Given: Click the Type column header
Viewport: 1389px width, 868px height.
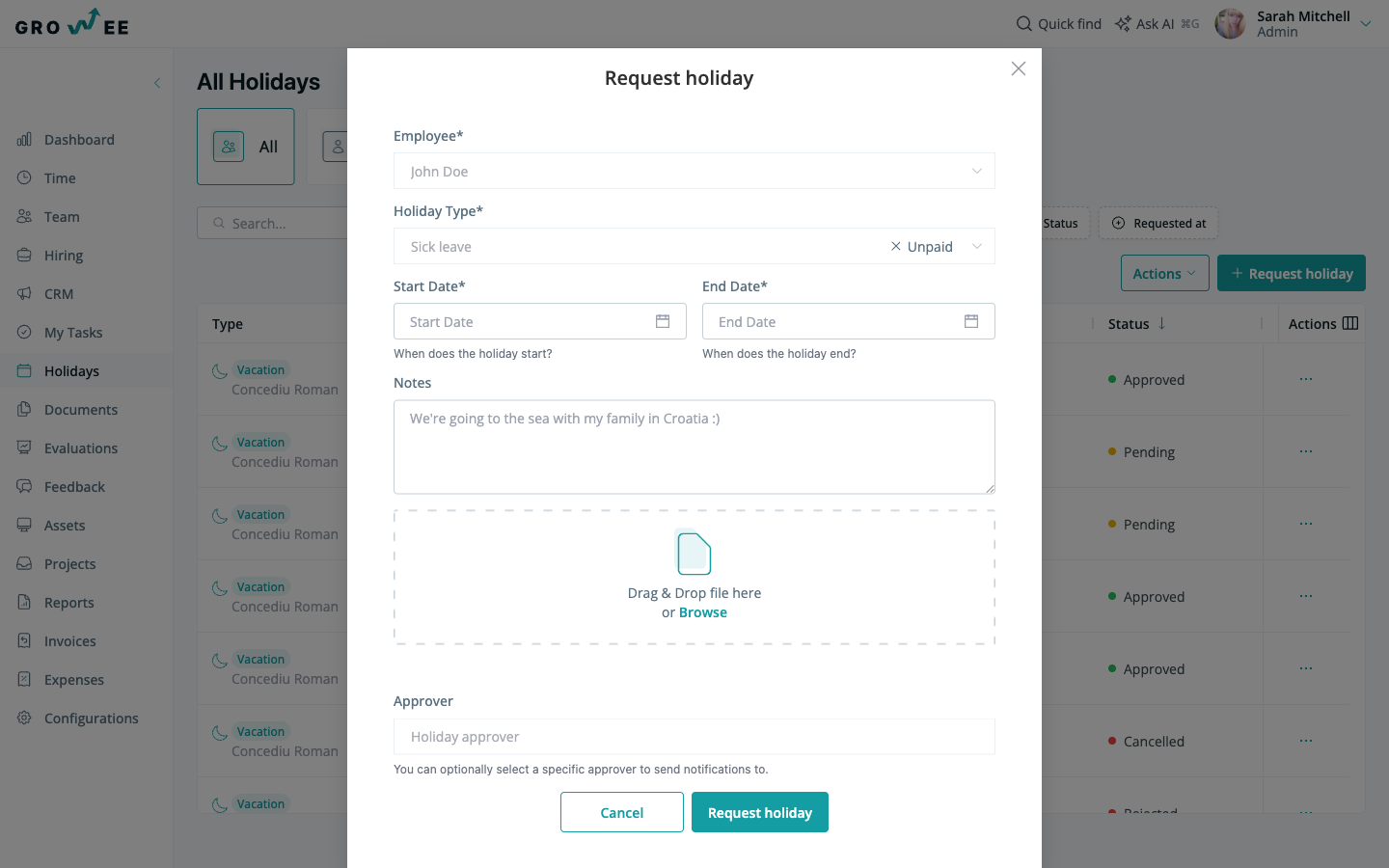Looking at the screenshot, I should (x=228, y=324).
